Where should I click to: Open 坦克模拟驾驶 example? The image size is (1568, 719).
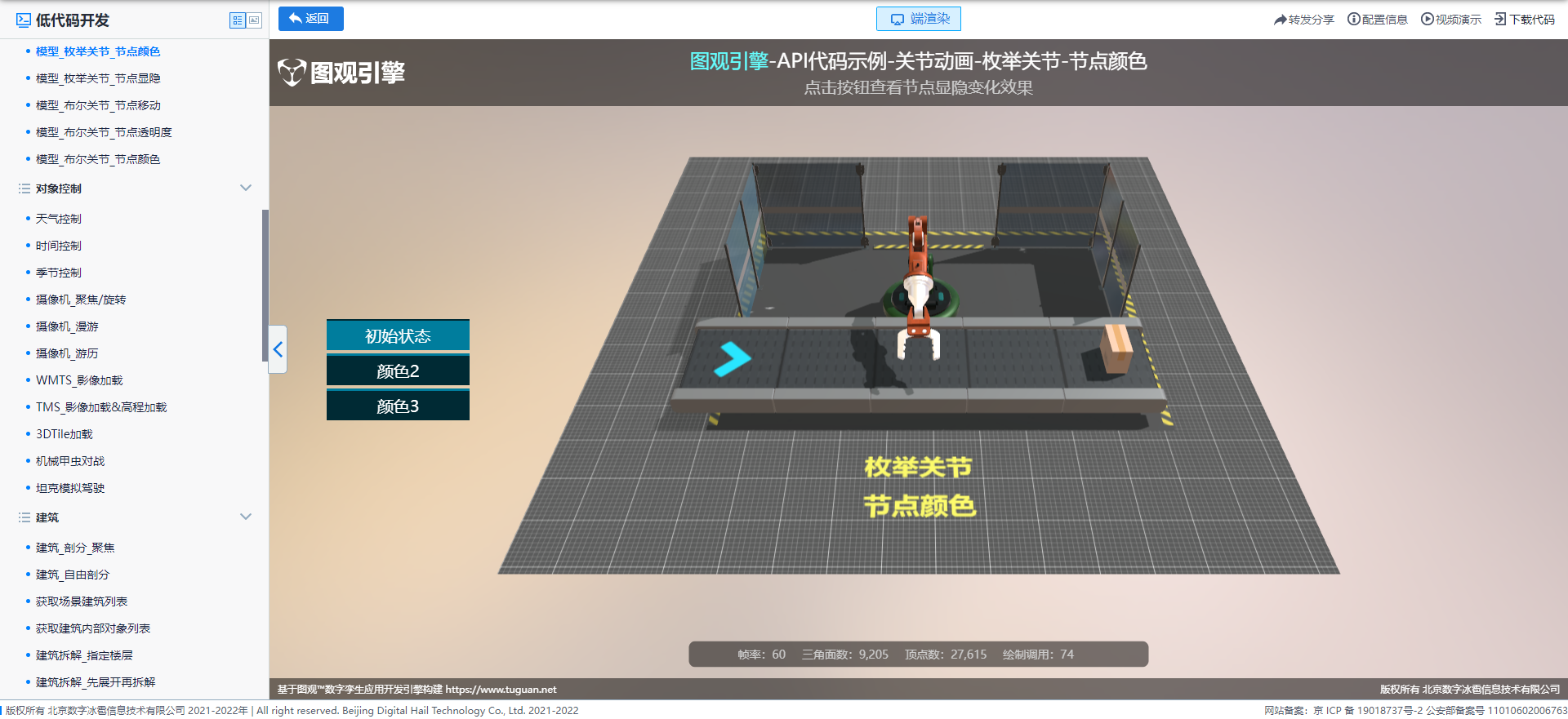[70, 488]
